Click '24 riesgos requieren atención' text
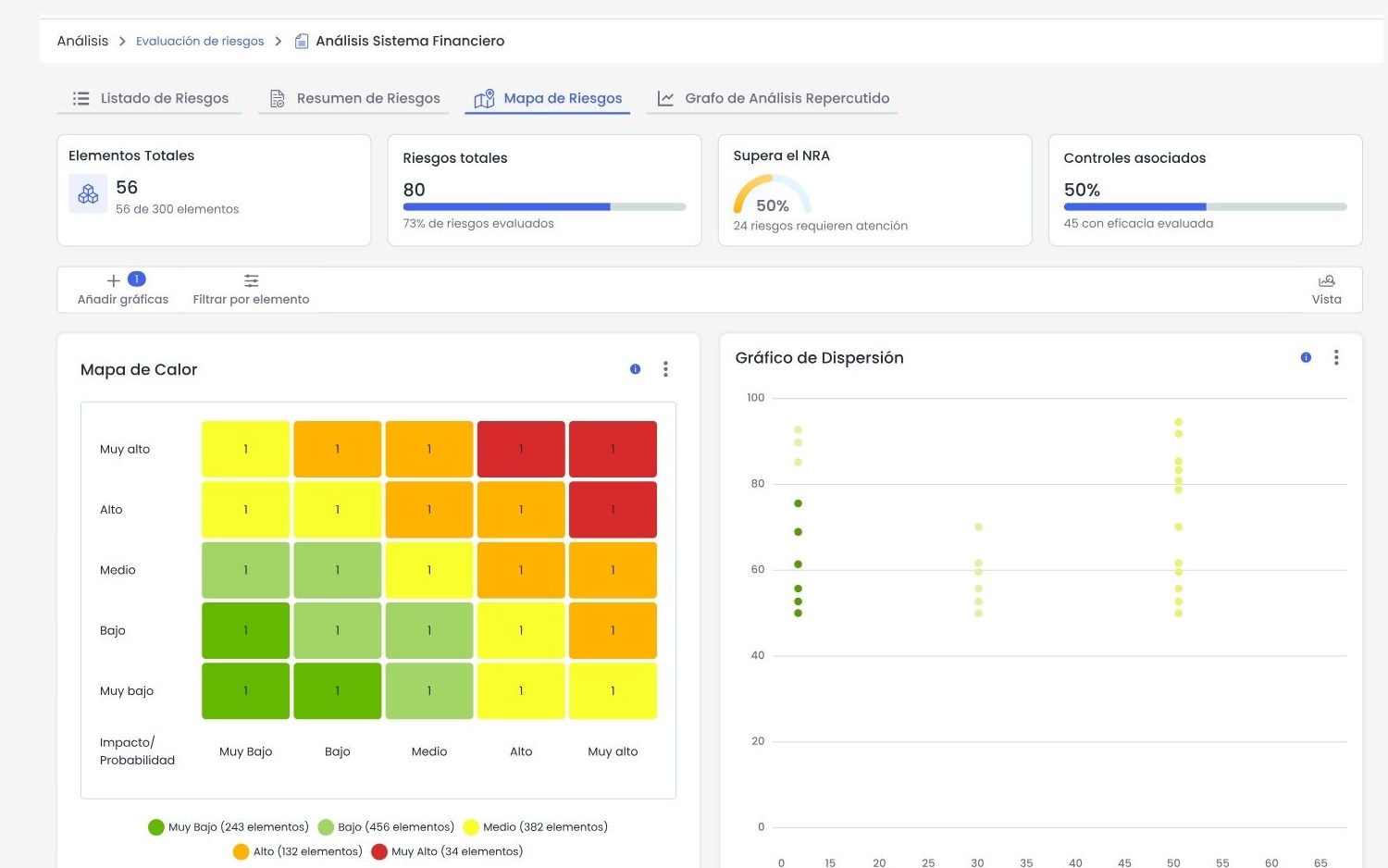 pyautogui.click(x=821, y=226)
